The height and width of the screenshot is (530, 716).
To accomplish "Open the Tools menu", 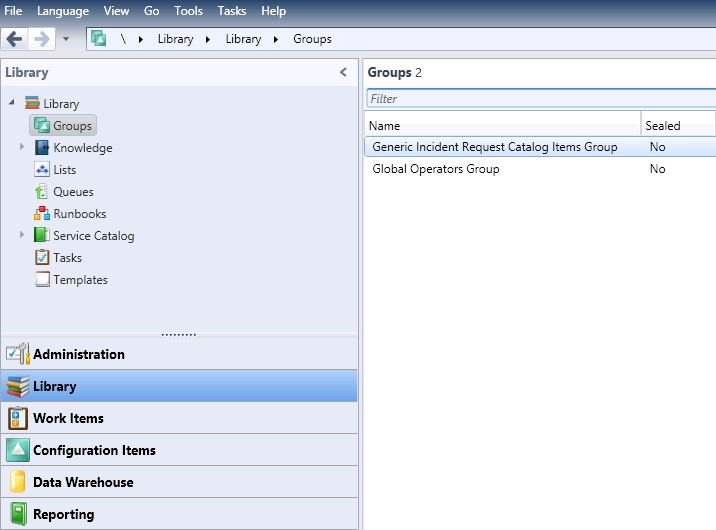I will 188,11.
